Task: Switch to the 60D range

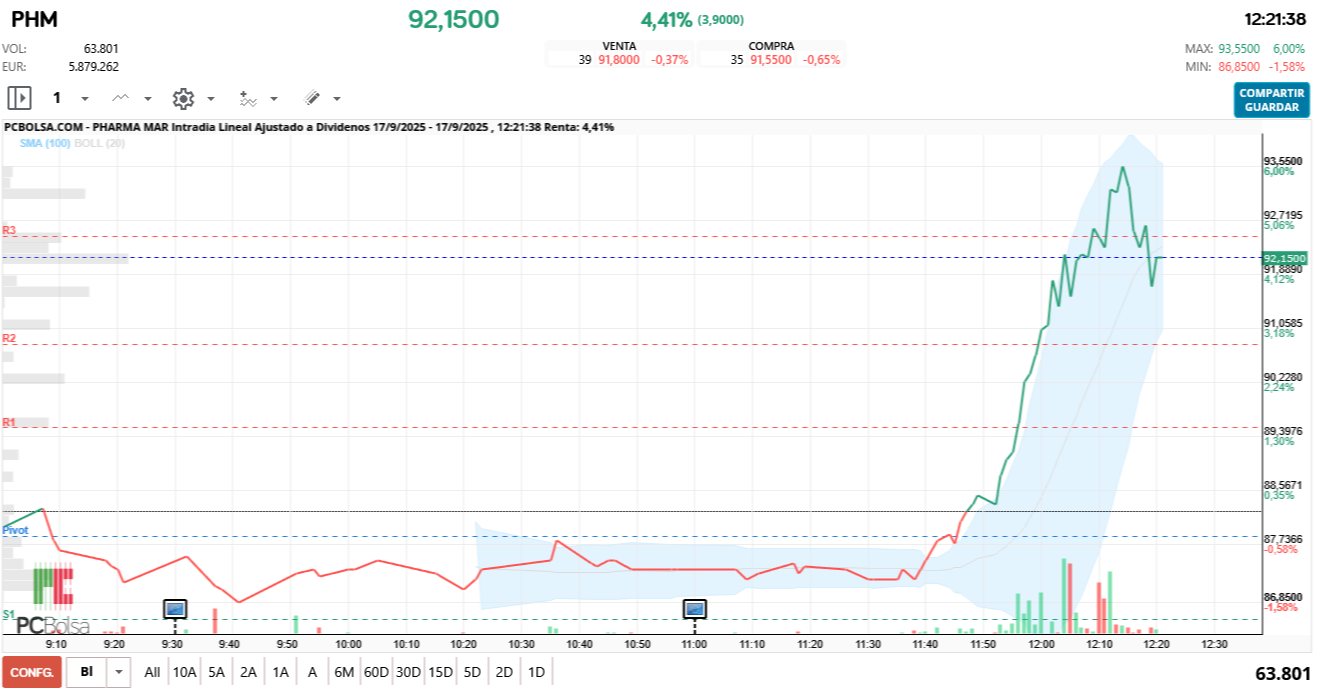Action: pos(376,672)
